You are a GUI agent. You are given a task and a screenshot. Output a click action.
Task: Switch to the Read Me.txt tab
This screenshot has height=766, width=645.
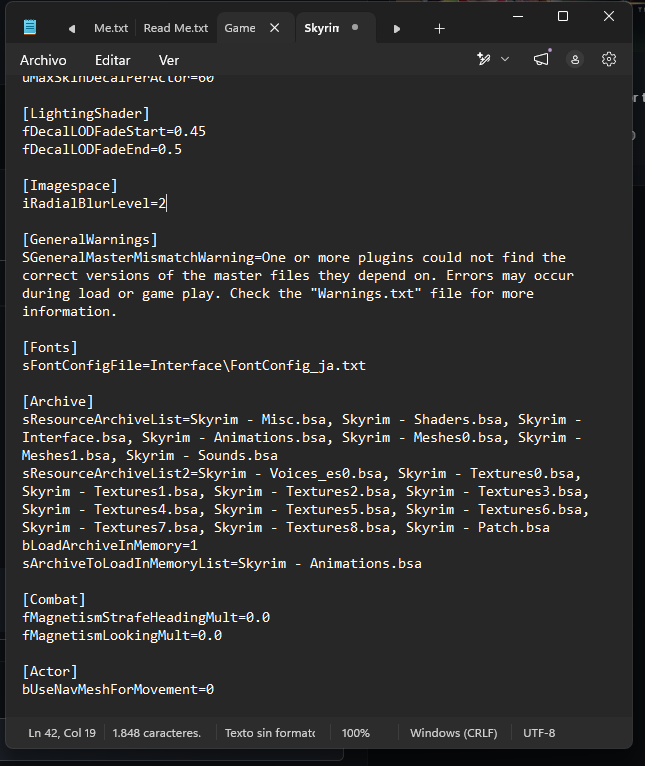[176, 28]
